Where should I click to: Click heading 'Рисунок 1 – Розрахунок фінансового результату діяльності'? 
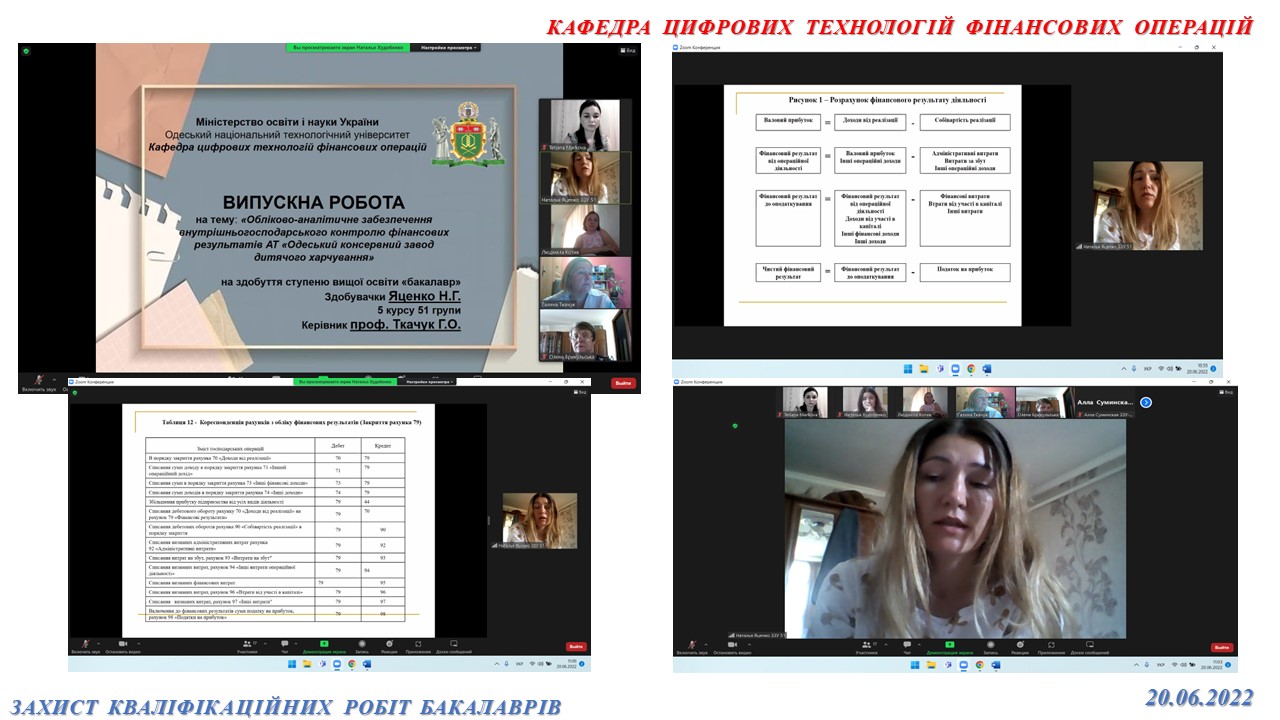point(887,100)
